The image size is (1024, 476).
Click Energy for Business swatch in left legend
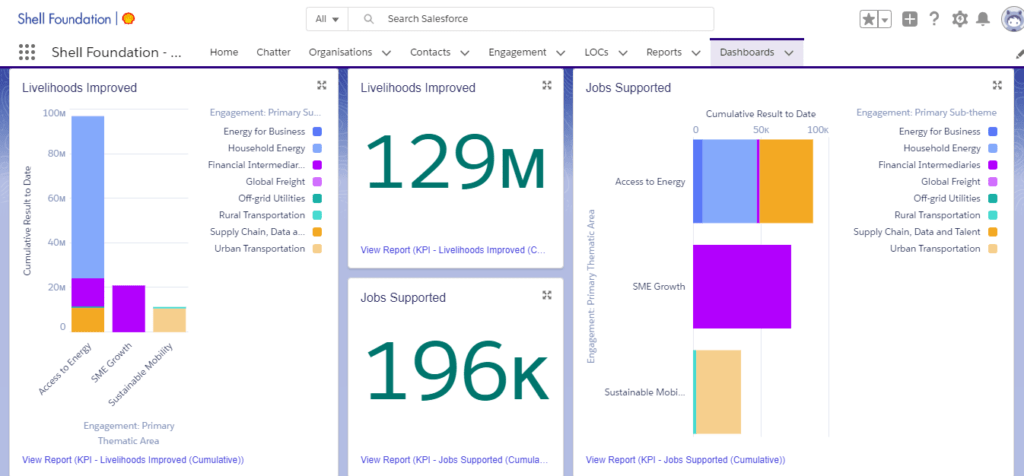(317, 131)
